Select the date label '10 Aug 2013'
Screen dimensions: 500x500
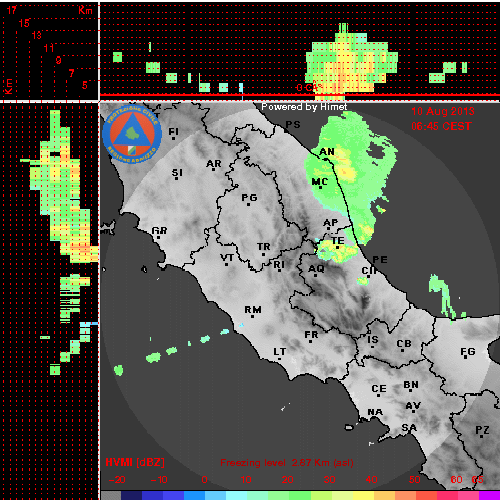point(443,111)
